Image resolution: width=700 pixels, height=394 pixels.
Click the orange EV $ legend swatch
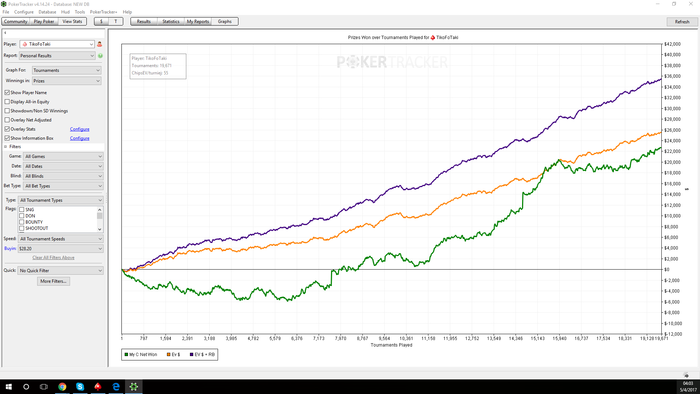click(169, 355)
